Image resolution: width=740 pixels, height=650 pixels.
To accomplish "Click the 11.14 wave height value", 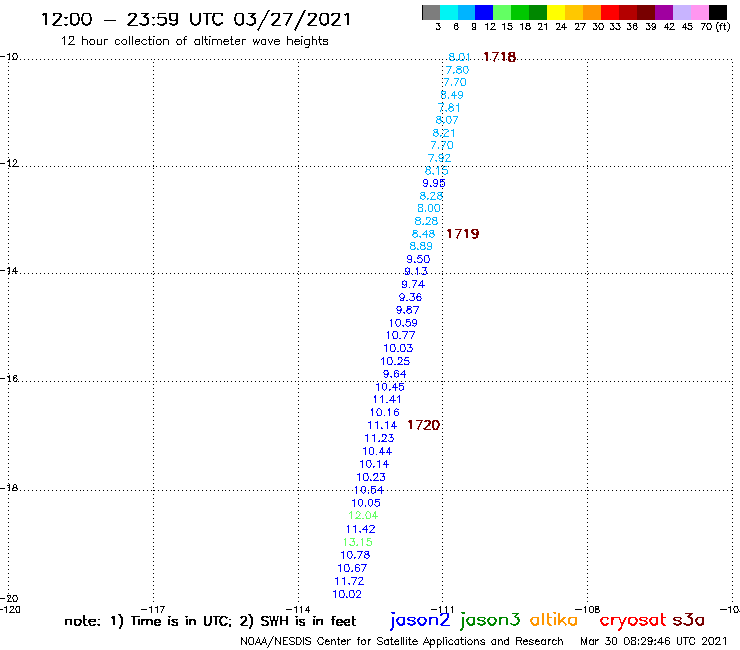I will pos(382,425).
